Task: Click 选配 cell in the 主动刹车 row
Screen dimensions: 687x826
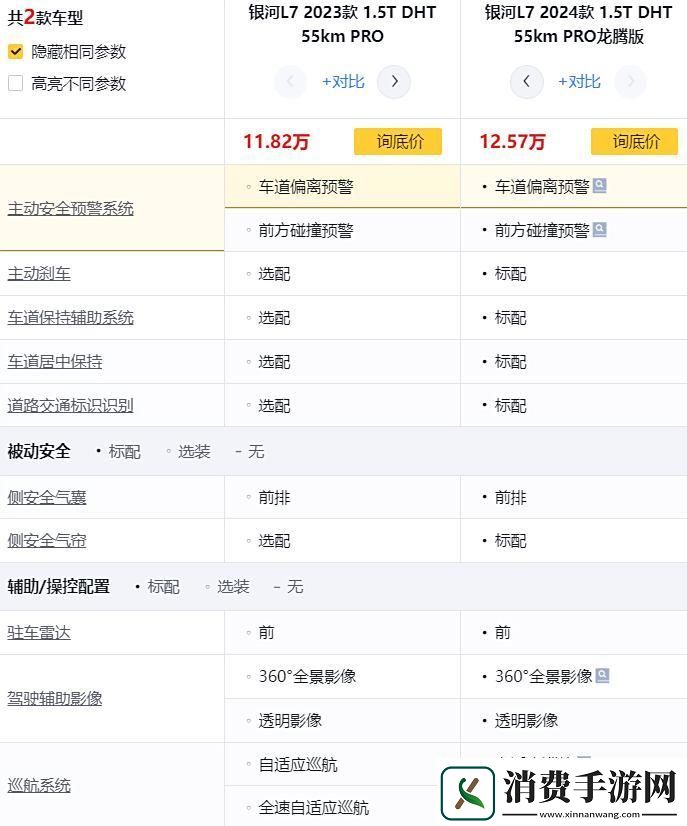Action: point(274,274)
